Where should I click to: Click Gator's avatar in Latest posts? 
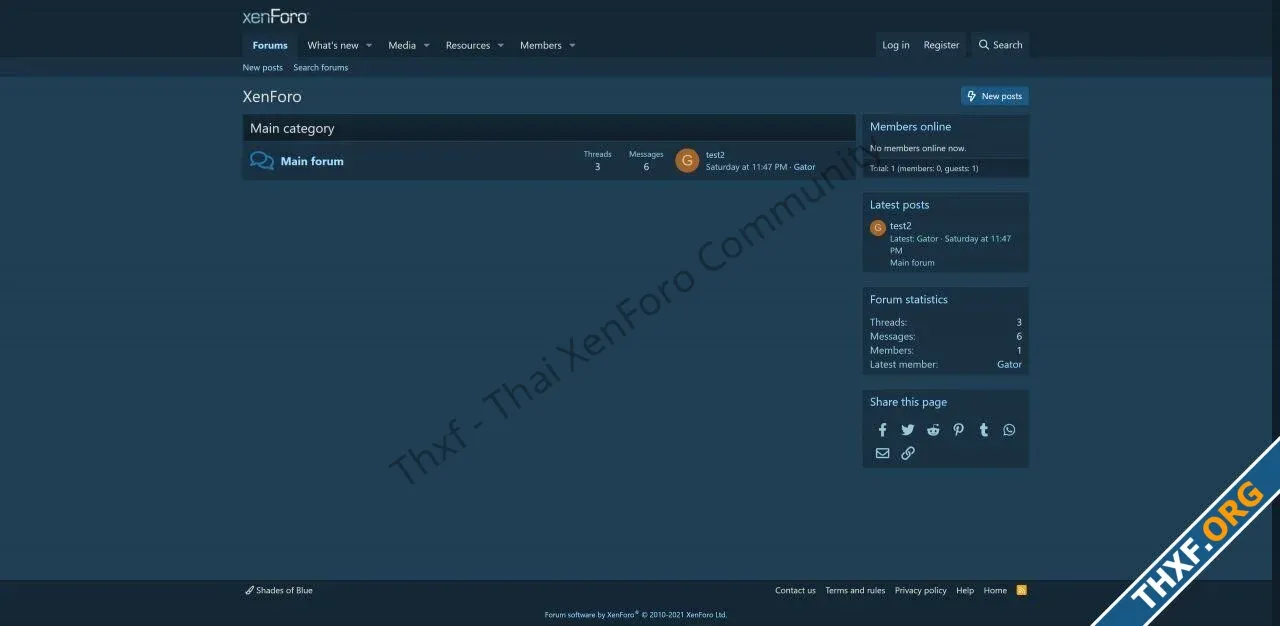click(878, 228)
